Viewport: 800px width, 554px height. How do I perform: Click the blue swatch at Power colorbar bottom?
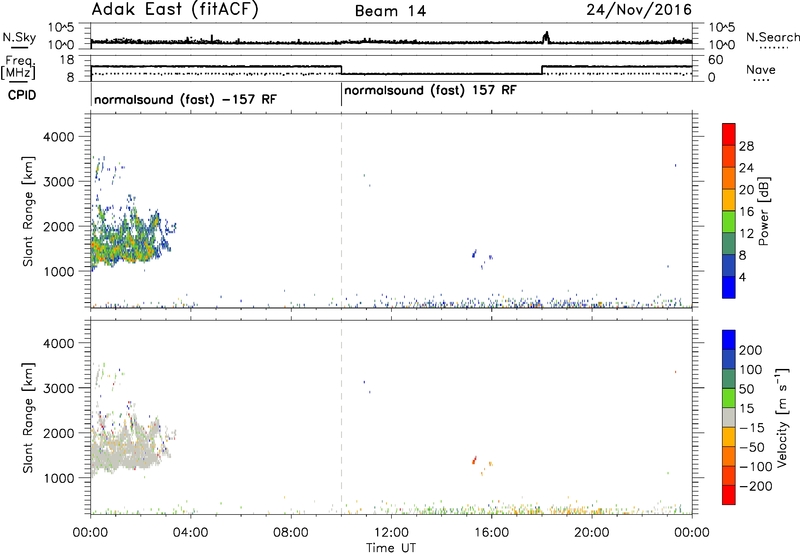coord(729,287)
